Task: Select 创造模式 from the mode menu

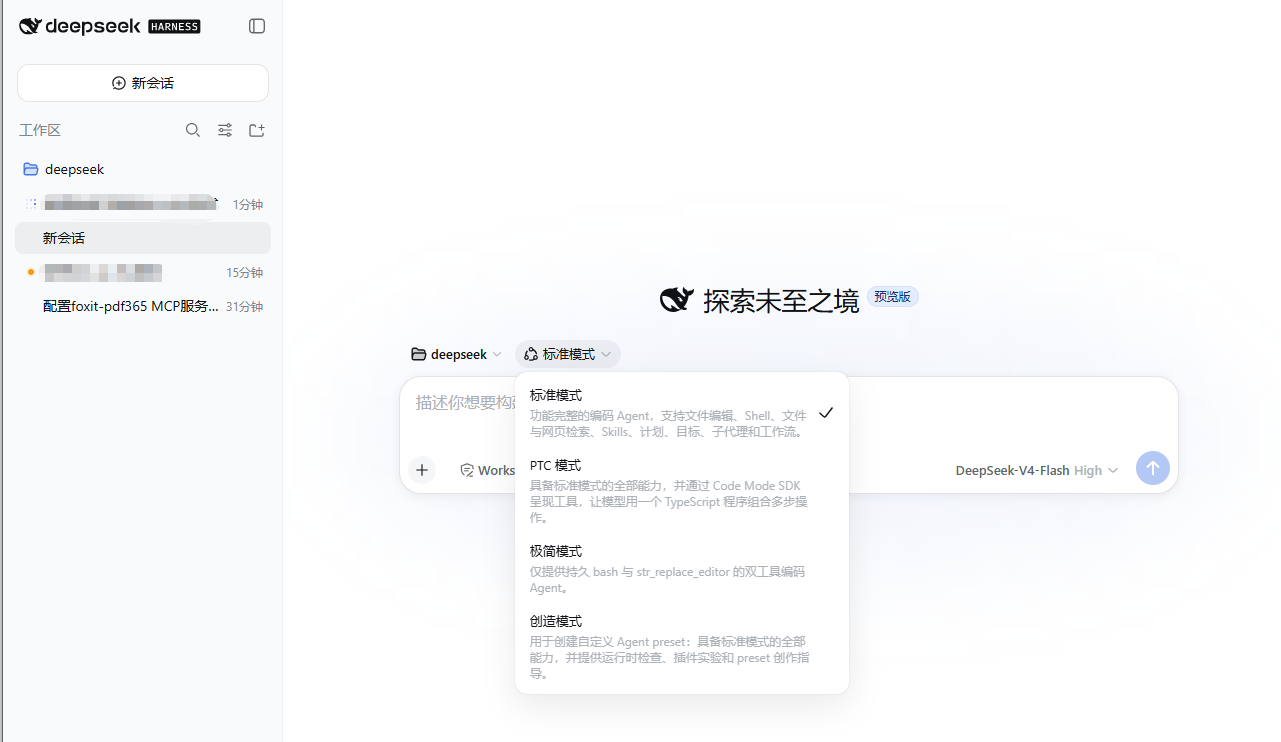Action: (682, 647)
